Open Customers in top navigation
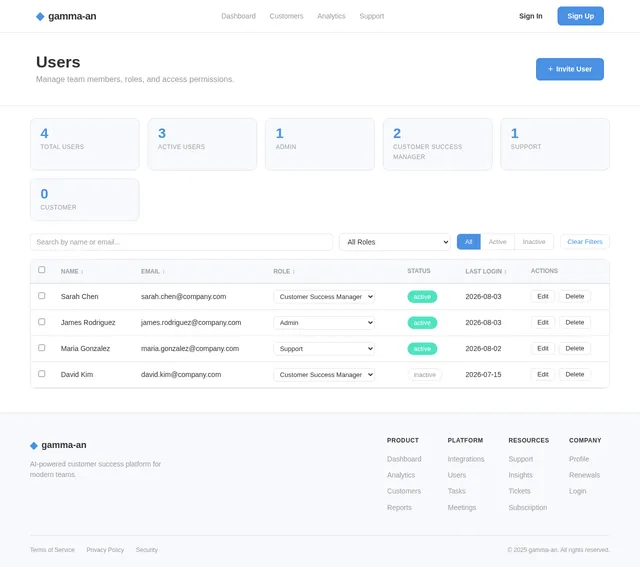 pos(286,16)
